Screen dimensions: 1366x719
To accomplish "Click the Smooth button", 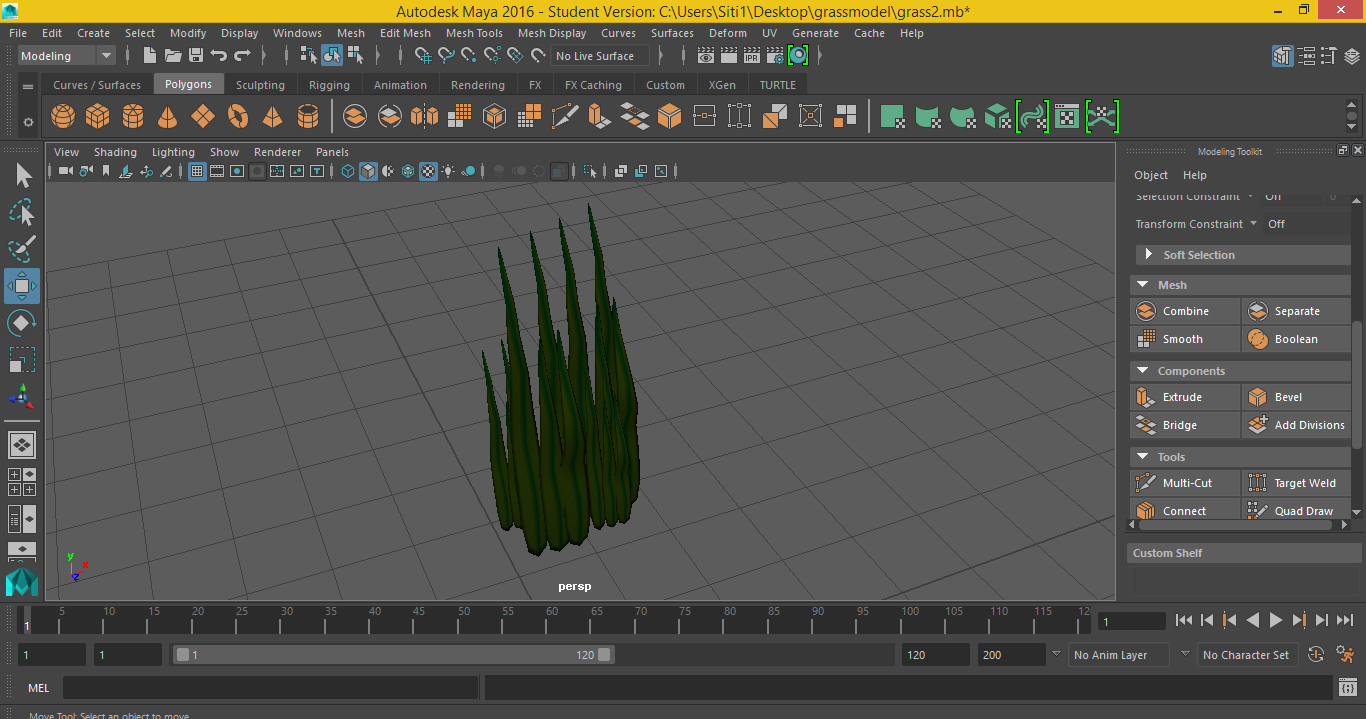I will [1185, 340].
